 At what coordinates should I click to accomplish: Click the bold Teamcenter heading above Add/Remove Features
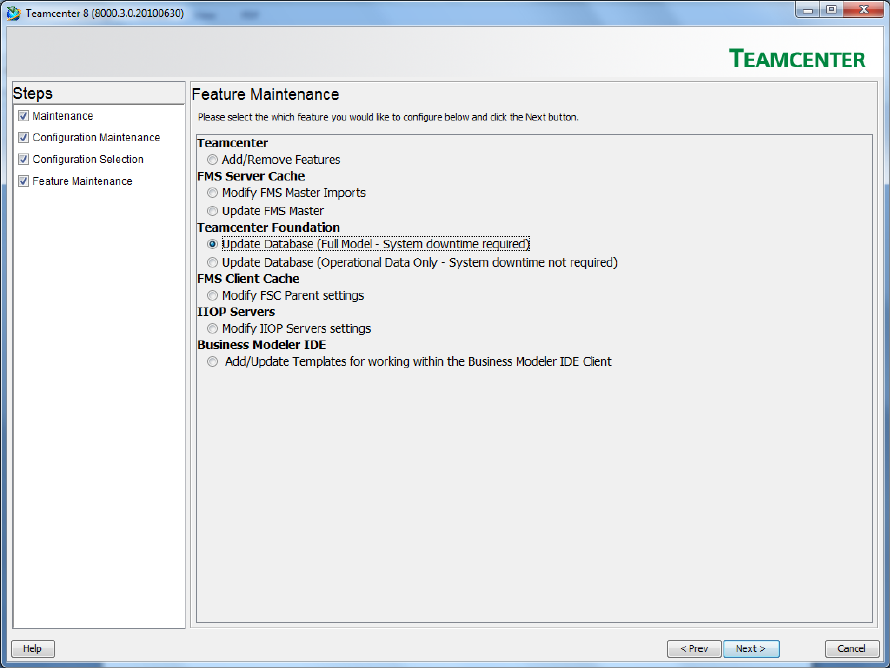[233, 143]
